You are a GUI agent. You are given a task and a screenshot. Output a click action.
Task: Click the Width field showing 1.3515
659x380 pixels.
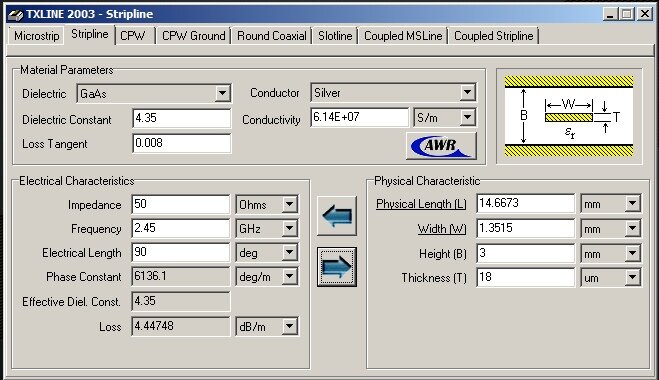[x=525, y=228]
